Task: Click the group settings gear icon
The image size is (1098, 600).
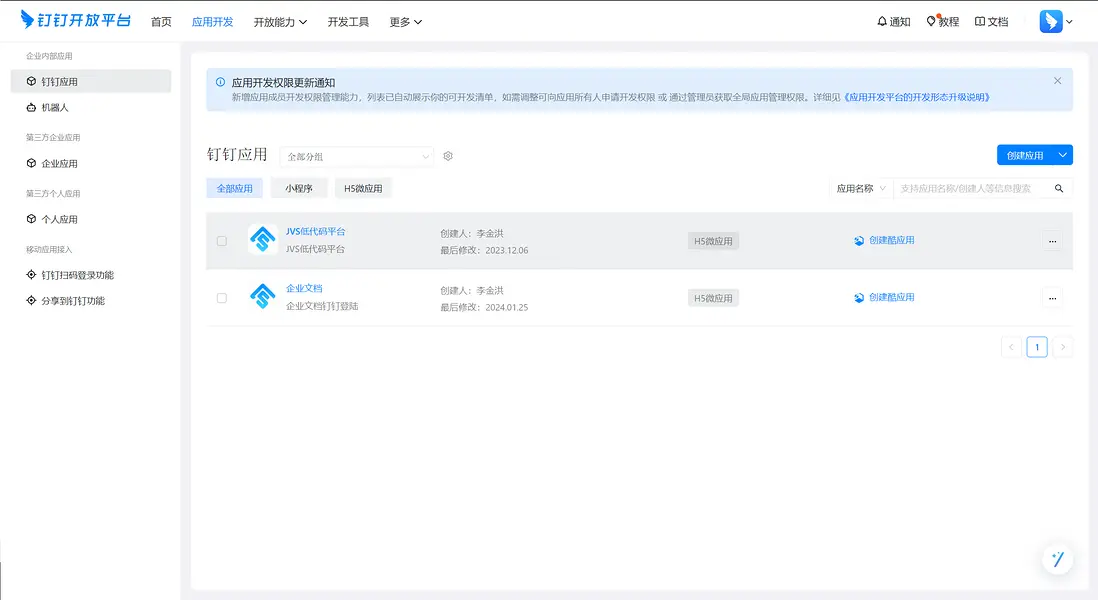Action: click(x=447, y=156)
